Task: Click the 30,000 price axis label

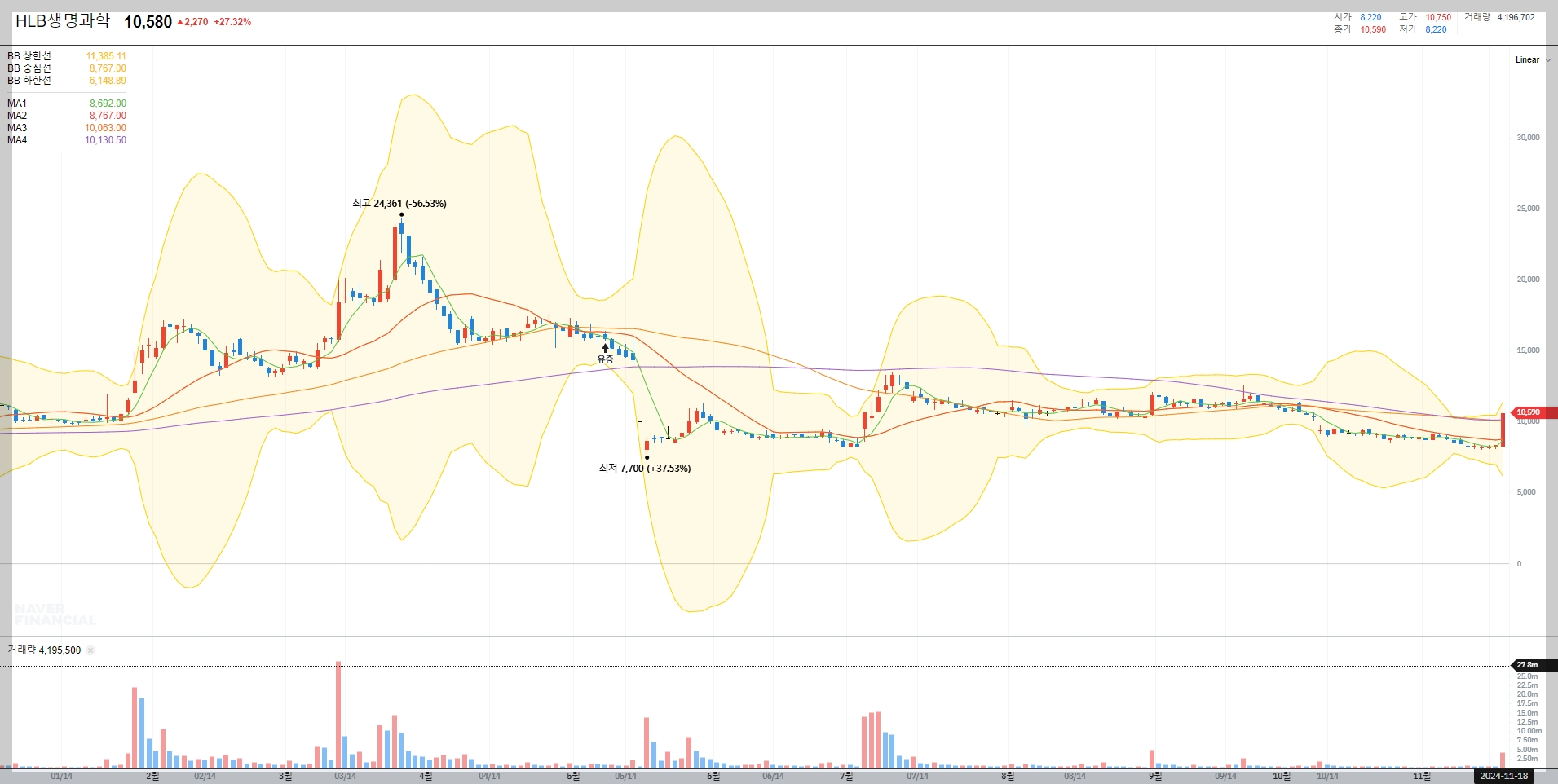Action: pos(1528,138)
